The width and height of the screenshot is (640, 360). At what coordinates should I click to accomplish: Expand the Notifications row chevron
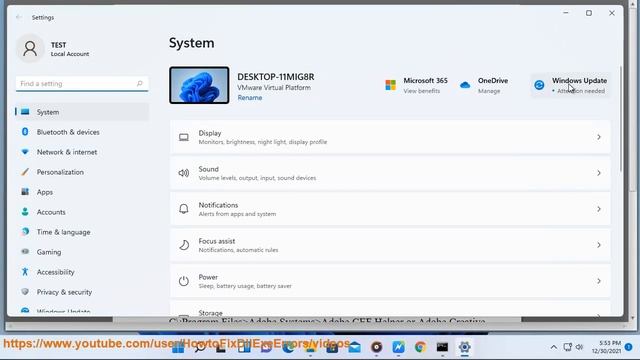click(x=599, y=209)
